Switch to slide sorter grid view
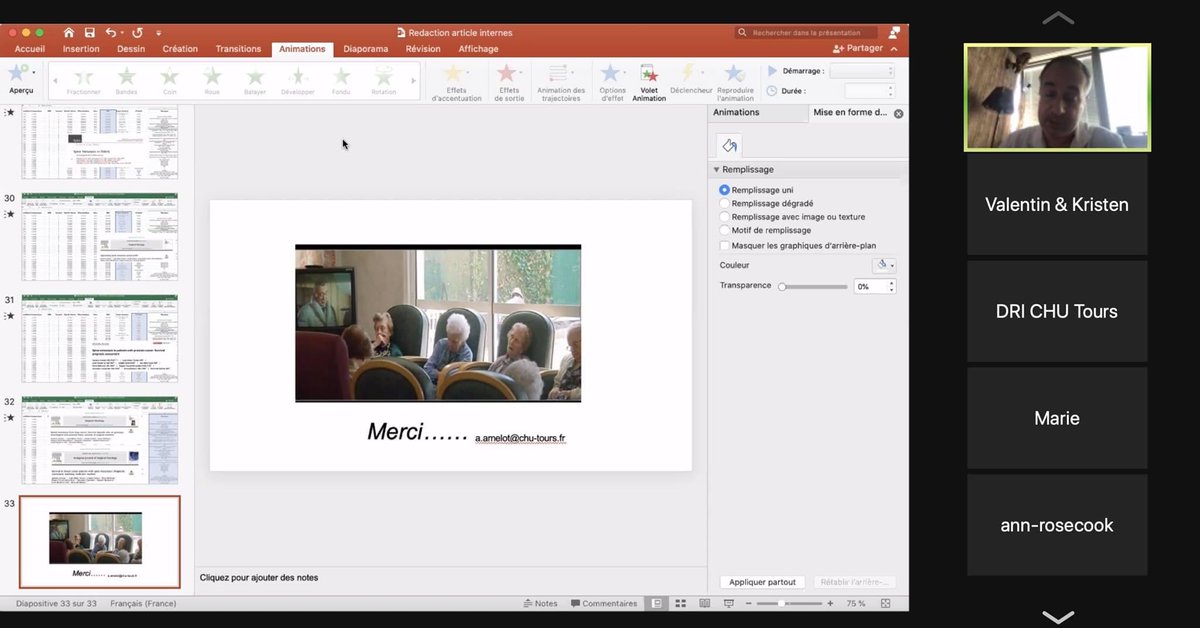Screen dimensions: 1200x628 point(681,603)
